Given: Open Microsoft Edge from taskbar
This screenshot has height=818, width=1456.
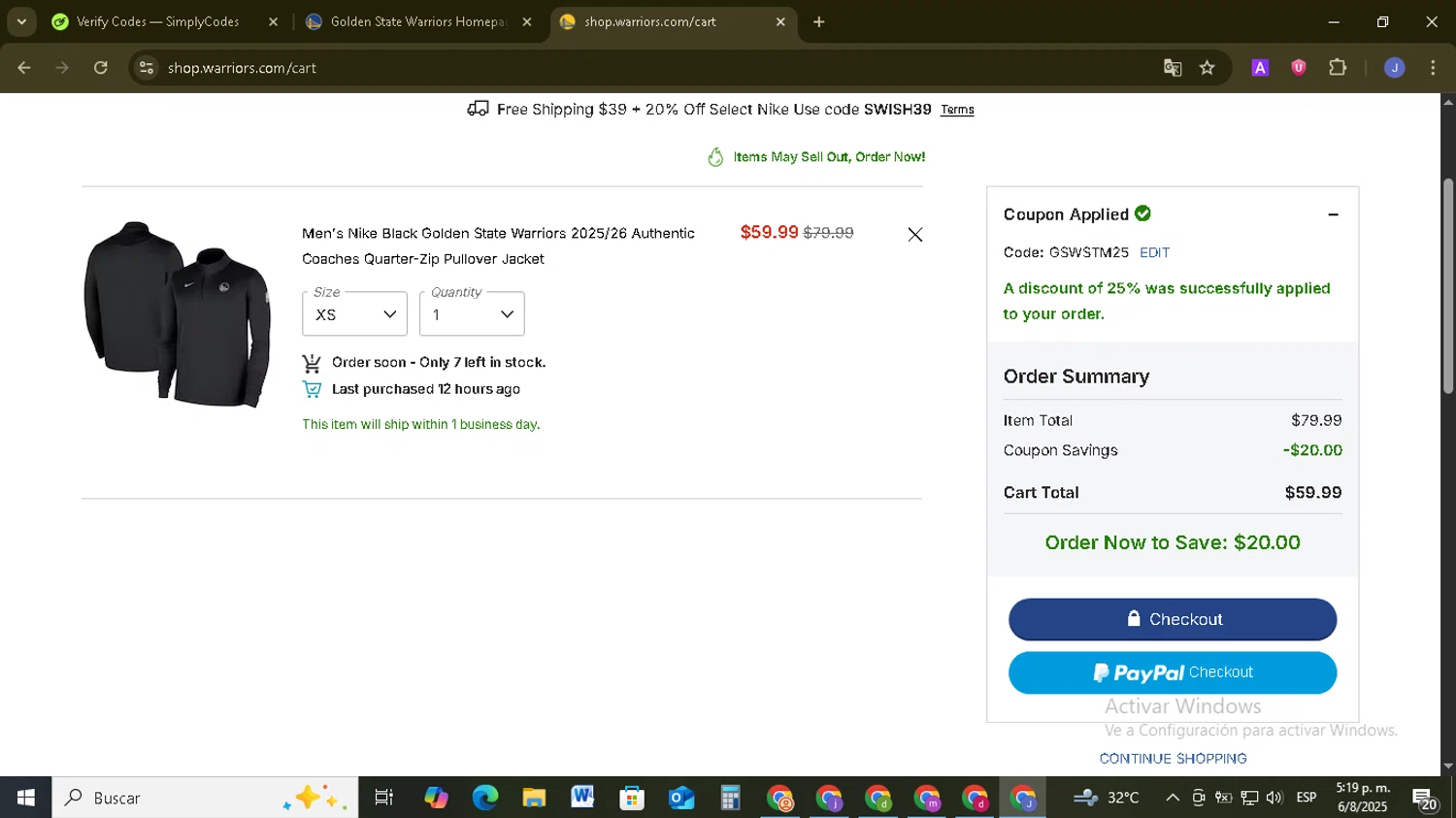Looking at the screenshot, I should (485, 798).
